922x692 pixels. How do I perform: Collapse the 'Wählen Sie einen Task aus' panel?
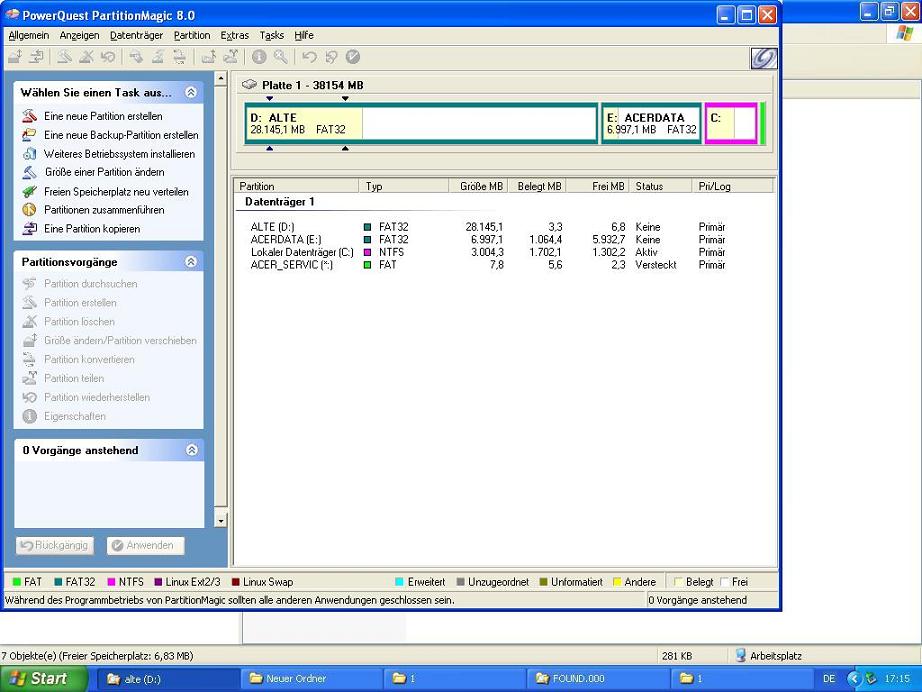click(x=191, y=92)
